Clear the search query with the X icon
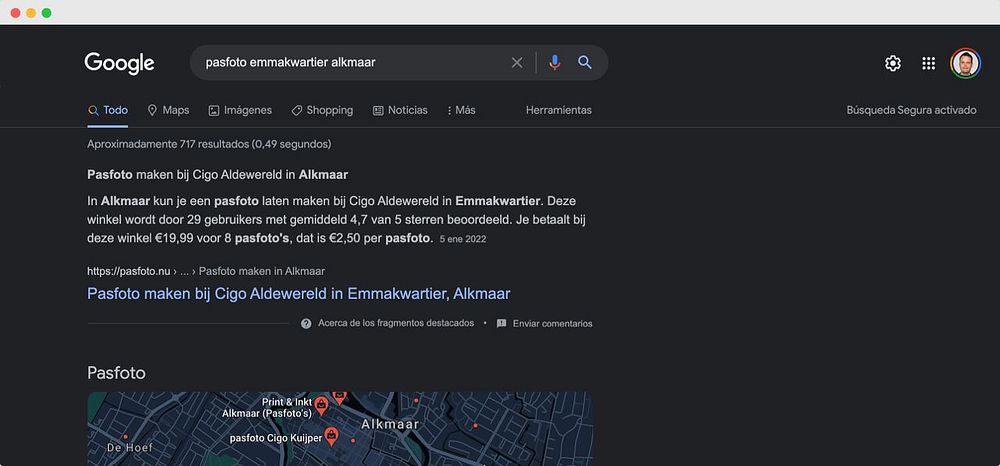Viewport: 1000px width, 466px height. (x=517, y=62)
